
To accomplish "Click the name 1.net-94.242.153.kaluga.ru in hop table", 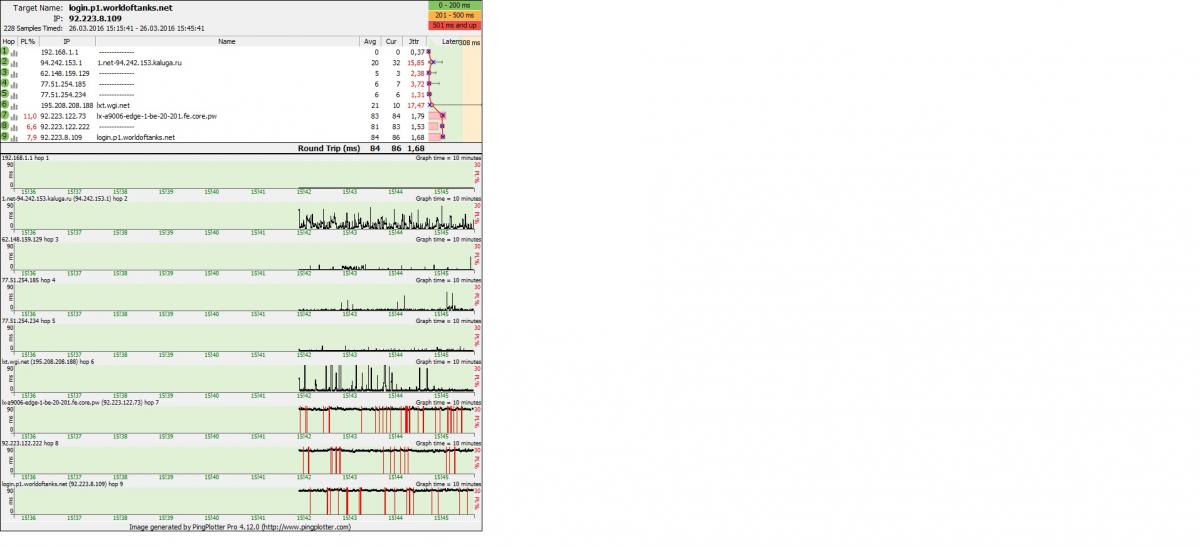I will coord(139,62).
